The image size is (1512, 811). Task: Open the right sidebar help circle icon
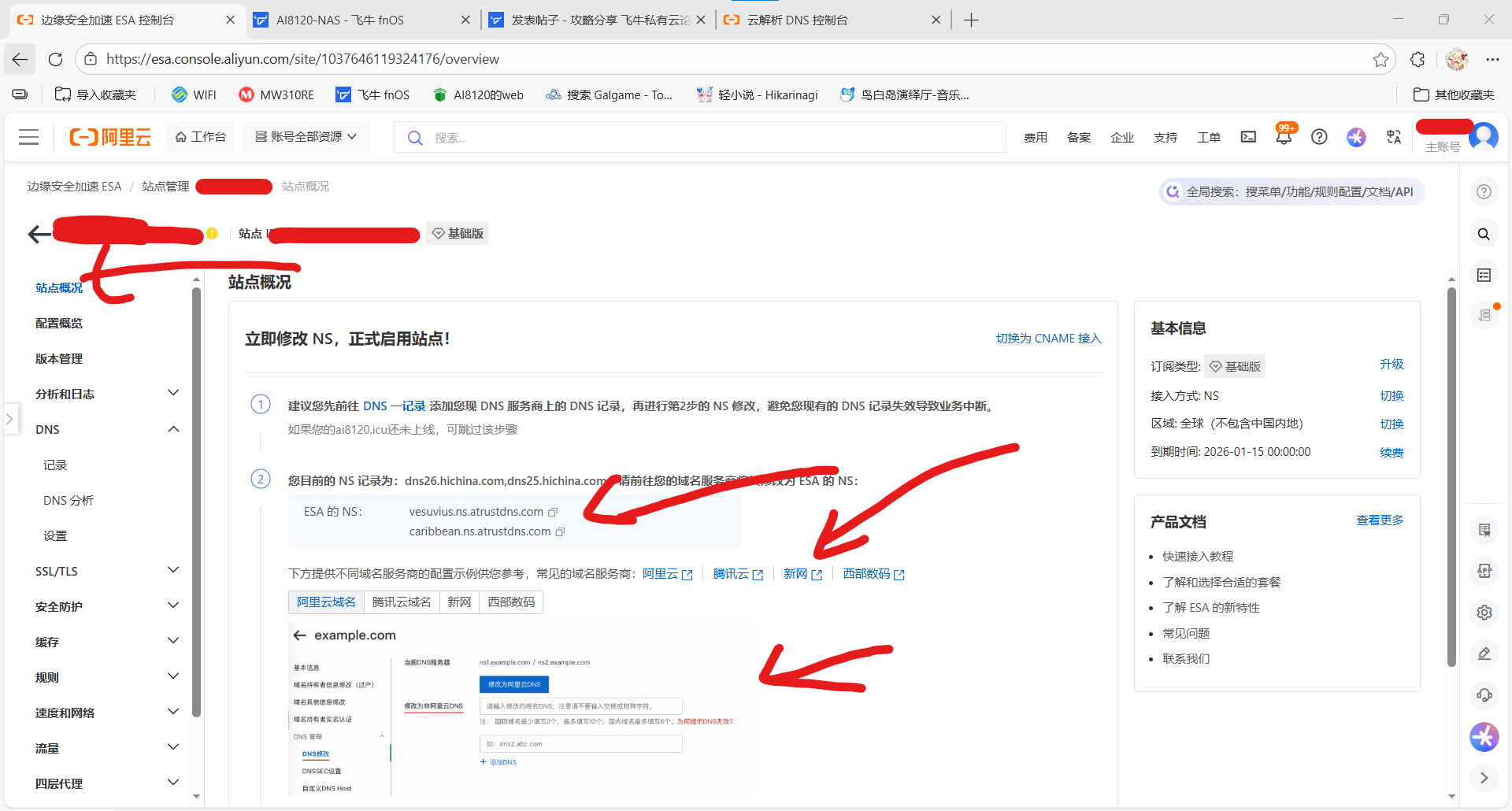1484,191
